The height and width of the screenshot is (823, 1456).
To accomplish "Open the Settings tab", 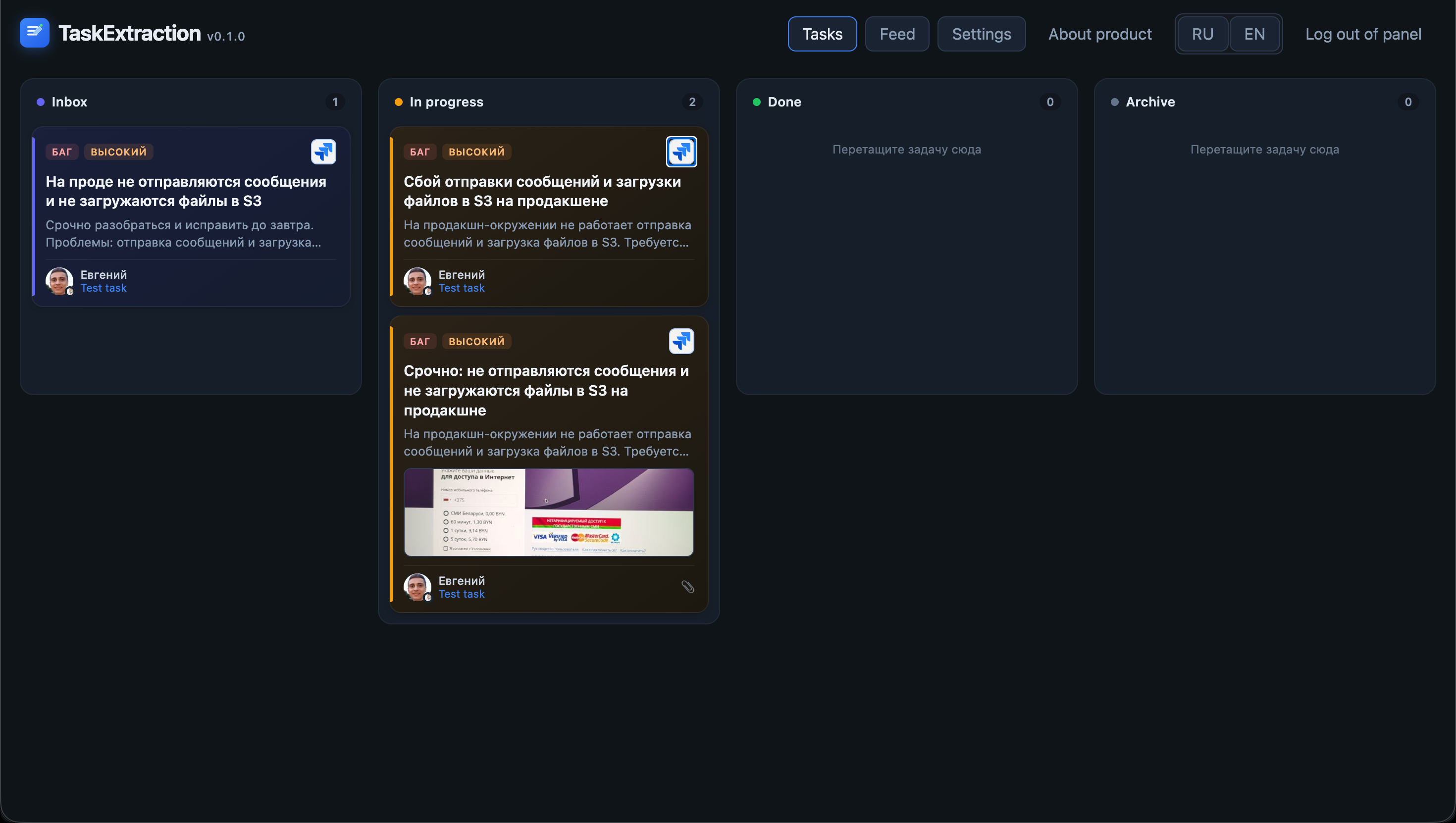I will coord(981,34).
